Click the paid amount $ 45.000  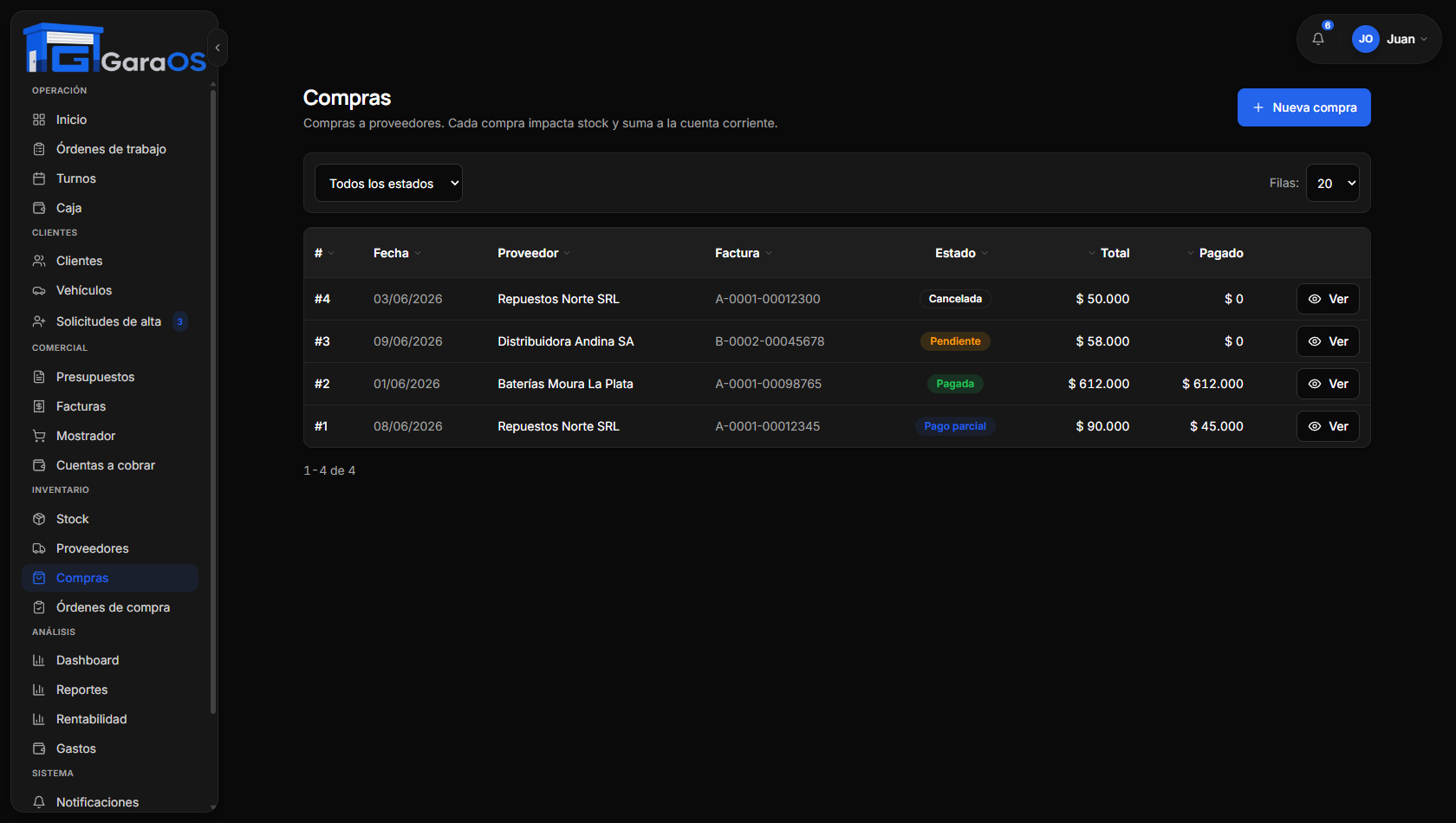pos(1217,426)
